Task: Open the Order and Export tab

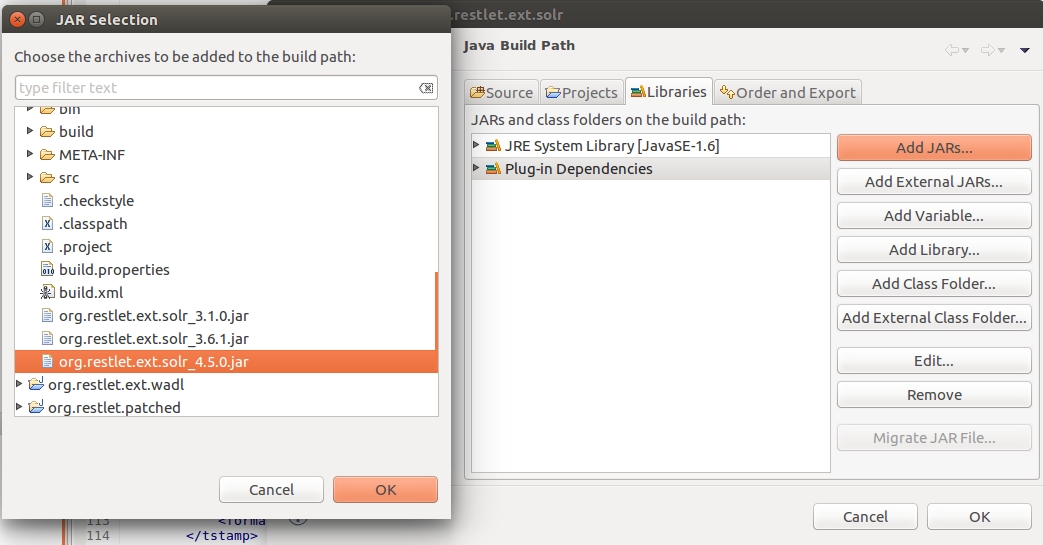Action: pos(788,92)
